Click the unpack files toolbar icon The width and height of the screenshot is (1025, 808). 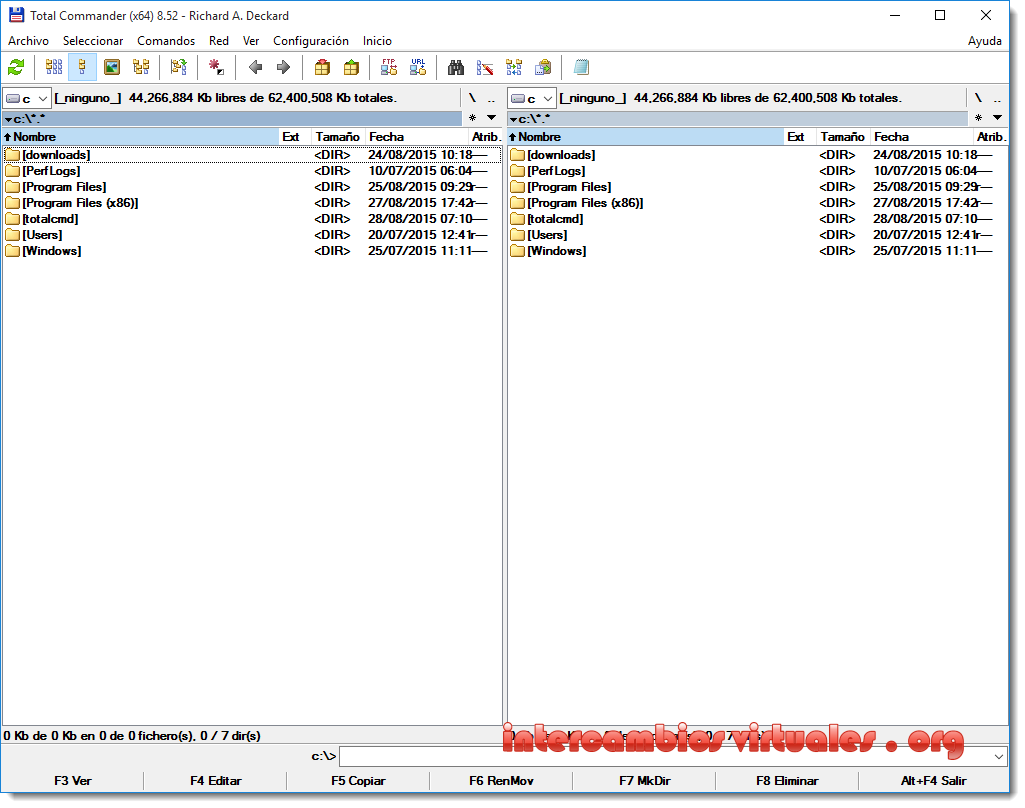pyautogui.click(x=351, y=67)
